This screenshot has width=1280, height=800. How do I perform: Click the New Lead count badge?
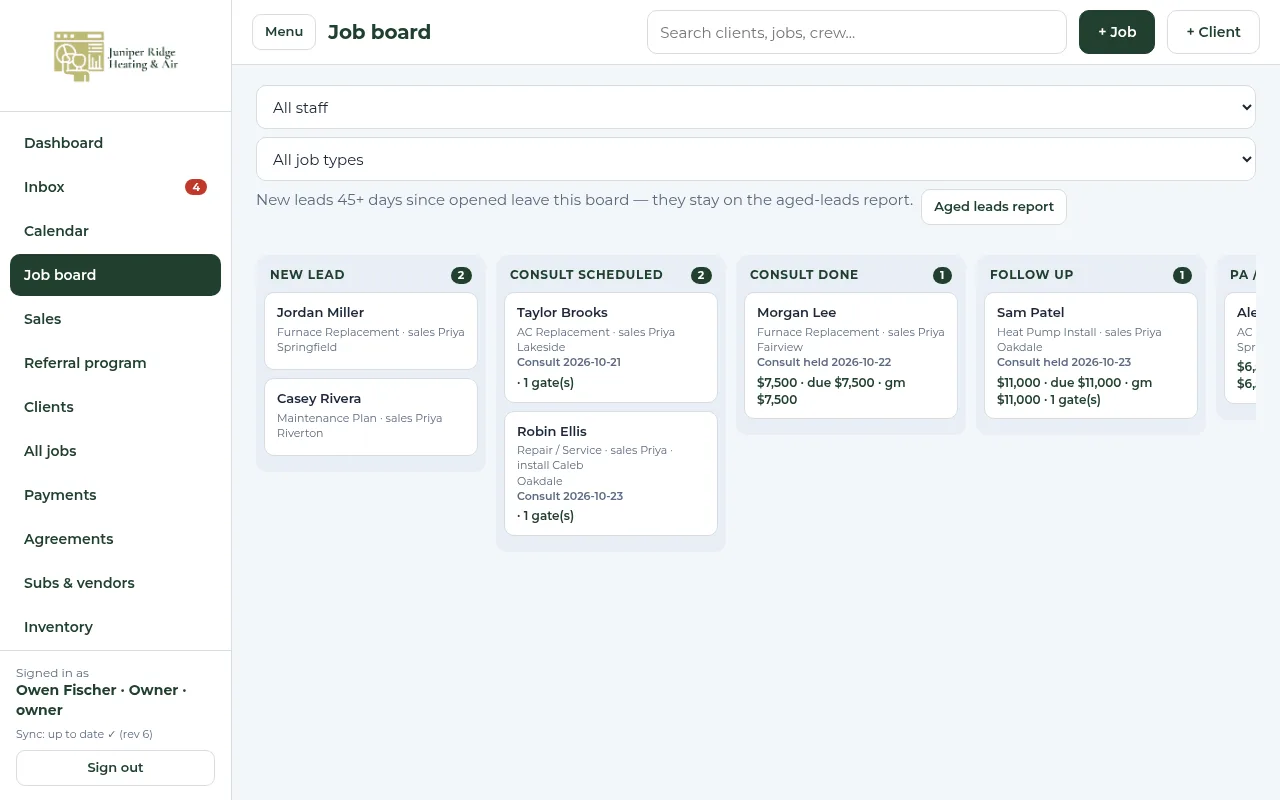461,275
